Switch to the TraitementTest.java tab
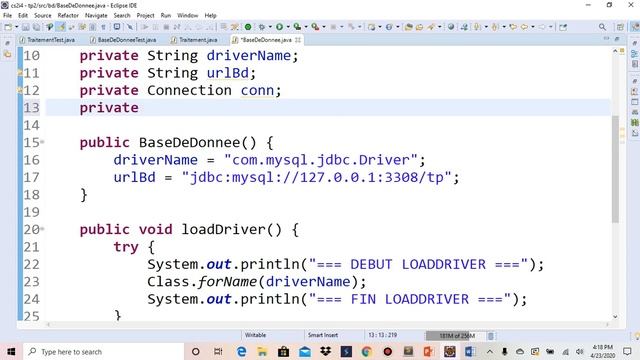640x360 pixels. click(47, 40)
